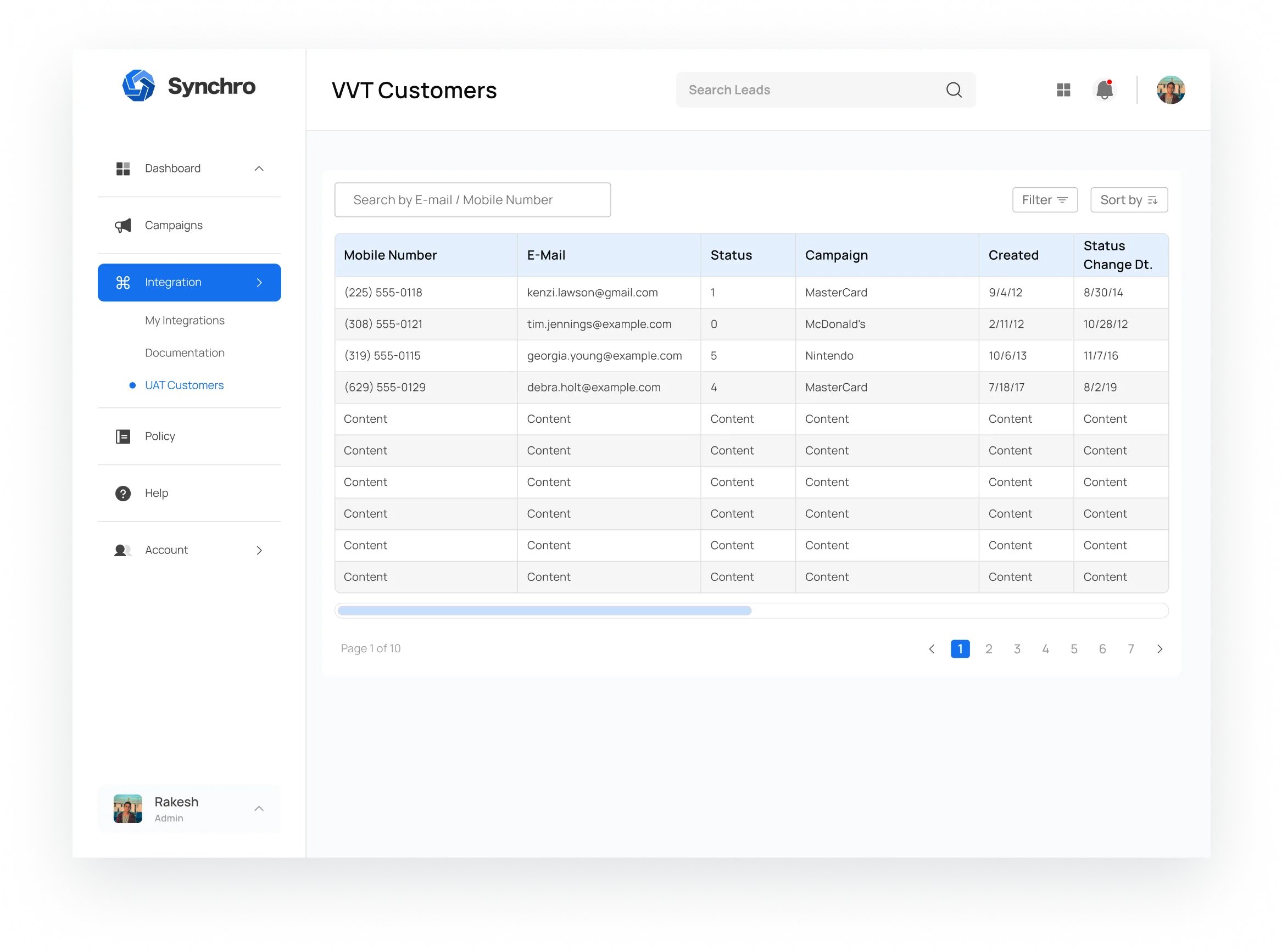Go to page 3
This screenshot has height=952, width=1282.
[1017, 649]
